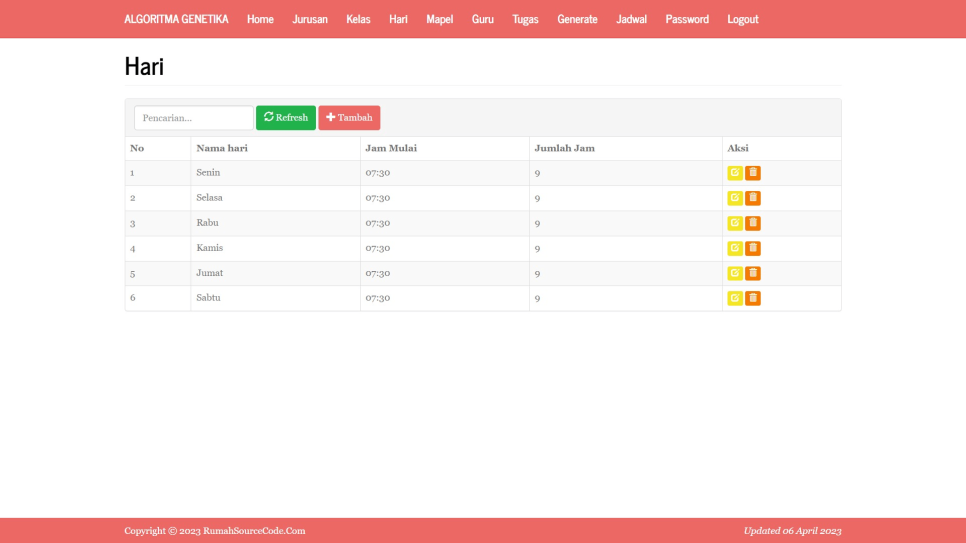The image size is (966, 543).
Task: Focus the Pencarian search field
Action: [x=193, y=118]
